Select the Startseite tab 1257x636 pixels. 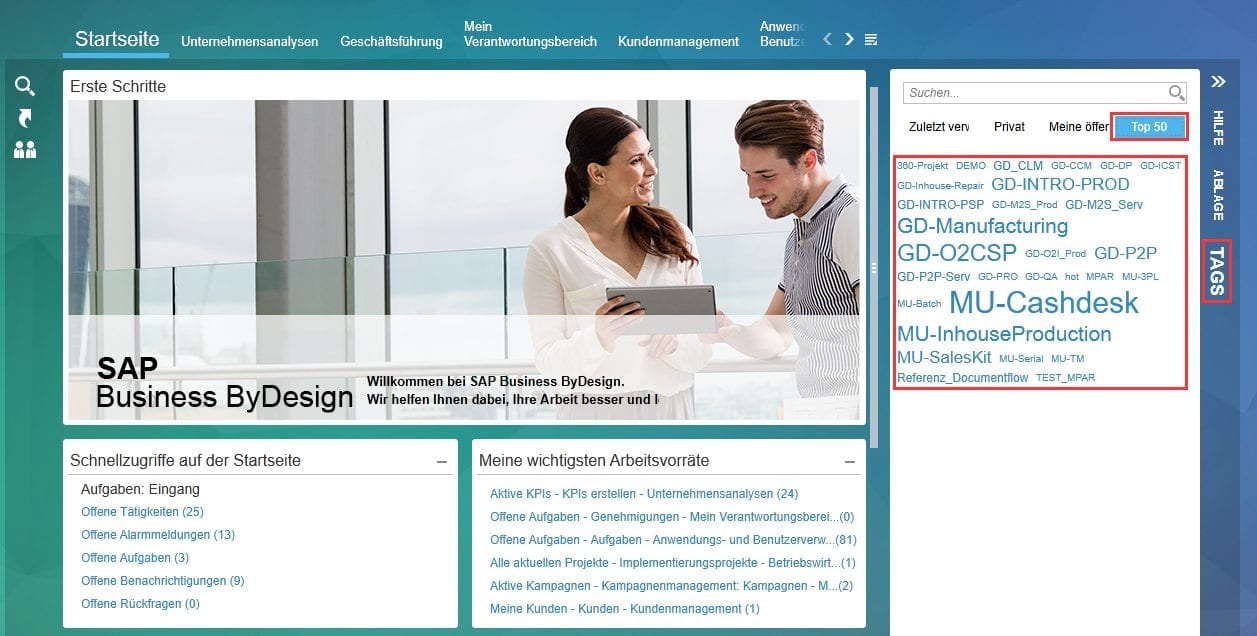(x=117, y=39)
